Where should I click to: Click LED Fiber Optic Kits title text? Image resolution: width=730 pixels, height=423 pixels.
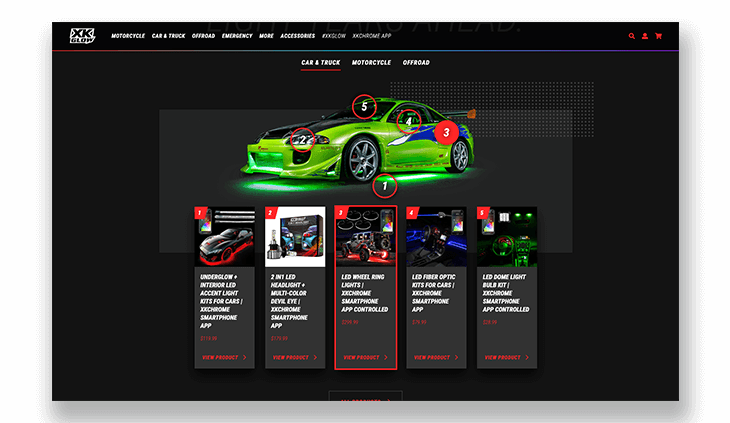(433, 293)
